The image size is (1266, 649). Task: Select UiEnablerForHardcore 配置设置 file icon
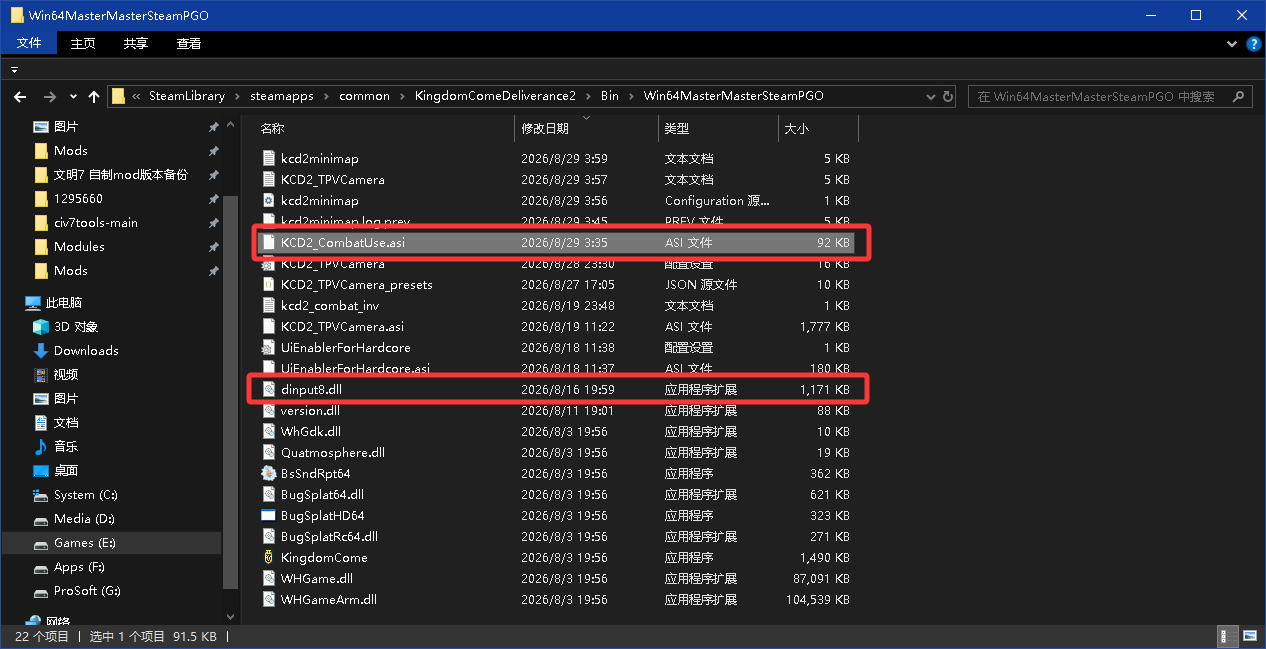click(x=268, y=347)
